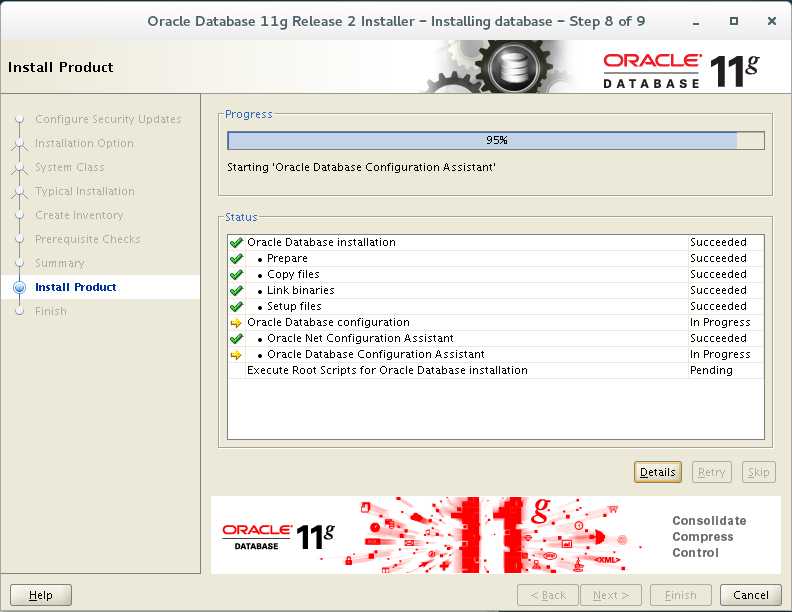Click 'Oracle Database installation' row text
This screenshot has width=792, height=612.
321,242
